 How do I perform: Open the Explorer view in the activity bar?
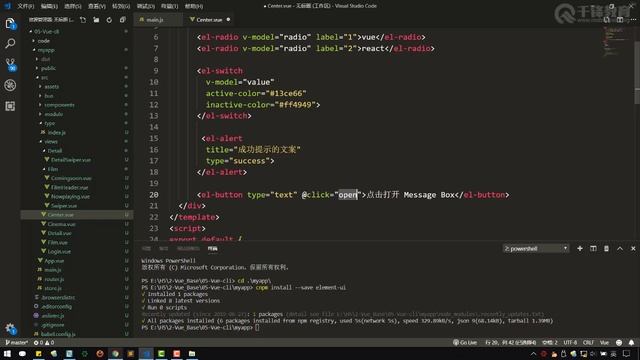click(x=10, y=24)
